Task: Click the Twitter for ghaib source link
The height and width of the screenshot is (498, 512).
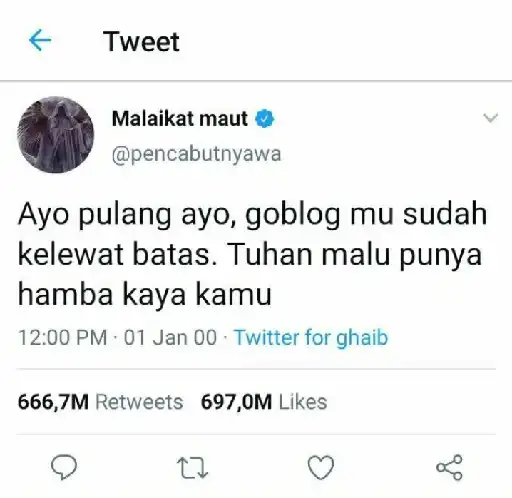Action: tap(311, 337)
